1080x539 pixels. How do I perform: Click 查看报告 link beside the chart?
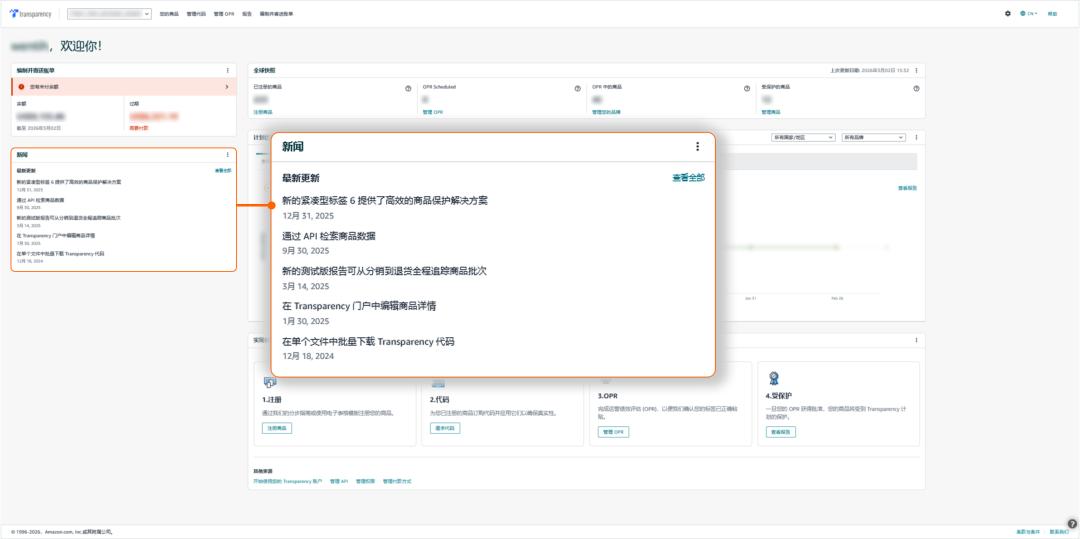click(907, 188)
